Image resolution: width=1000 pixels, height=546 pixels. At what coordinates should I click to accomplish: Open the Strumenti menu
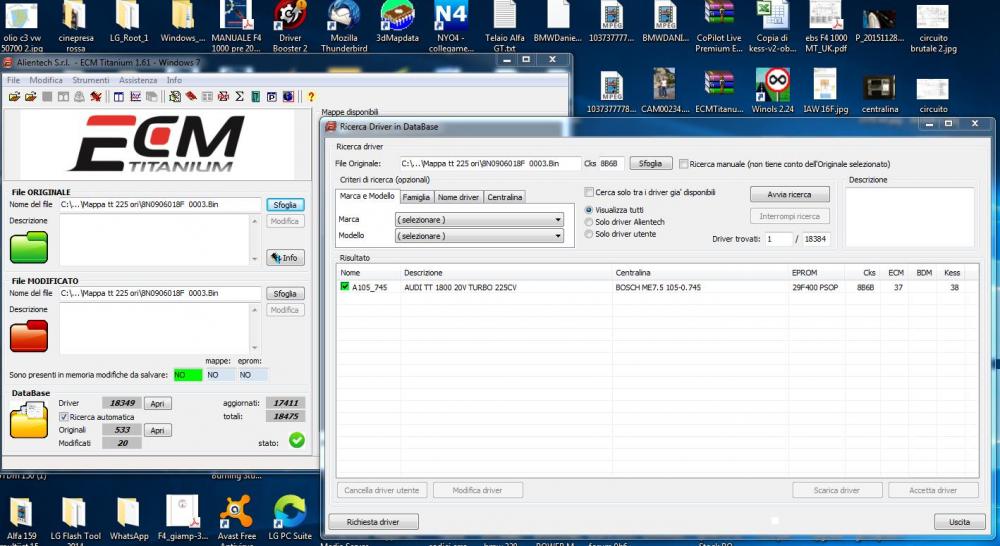(x=91, y=80)
